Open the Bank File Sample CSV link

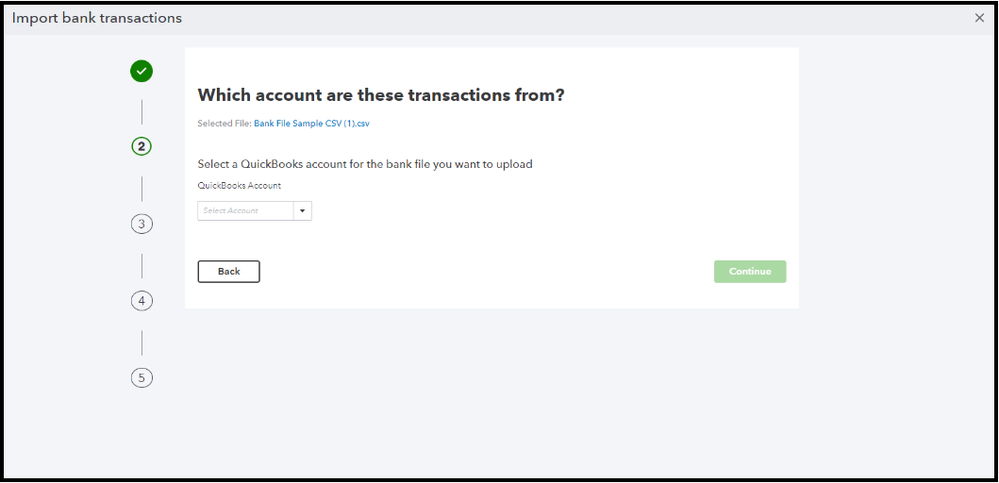coord(312,123)
